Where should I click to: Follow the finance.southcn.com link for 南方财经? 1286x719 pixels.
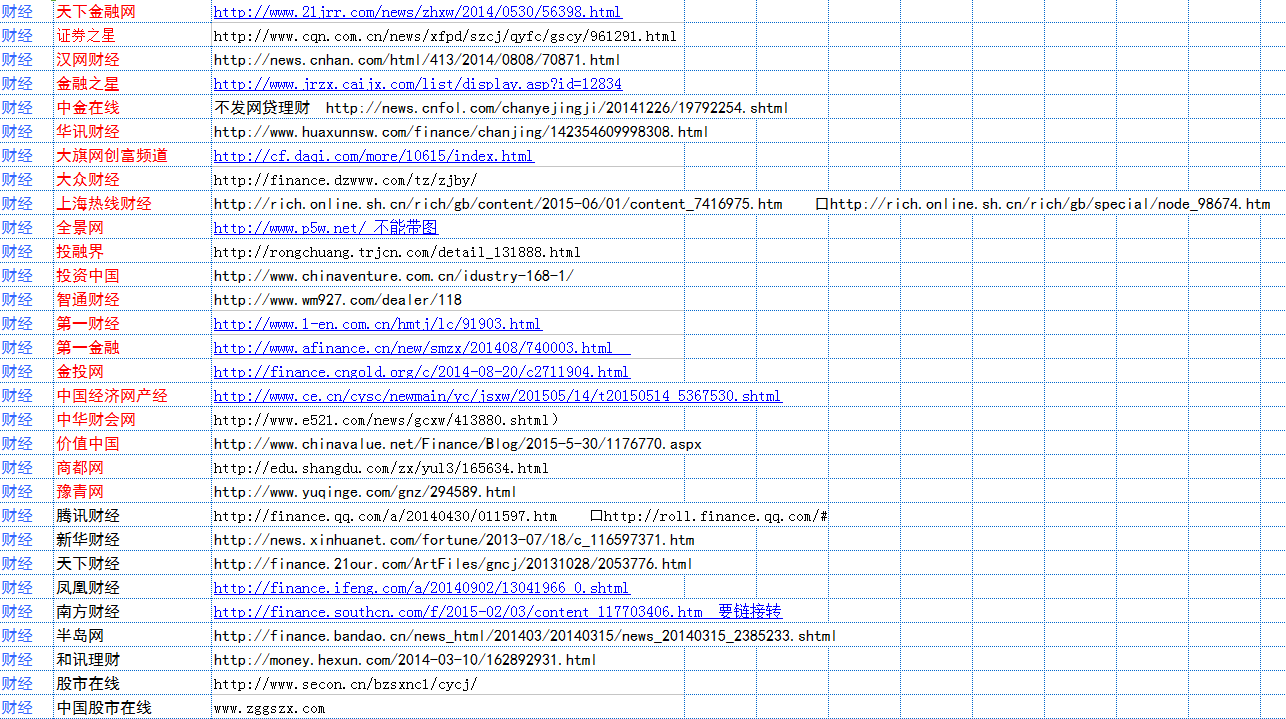(x=497, y=612)
